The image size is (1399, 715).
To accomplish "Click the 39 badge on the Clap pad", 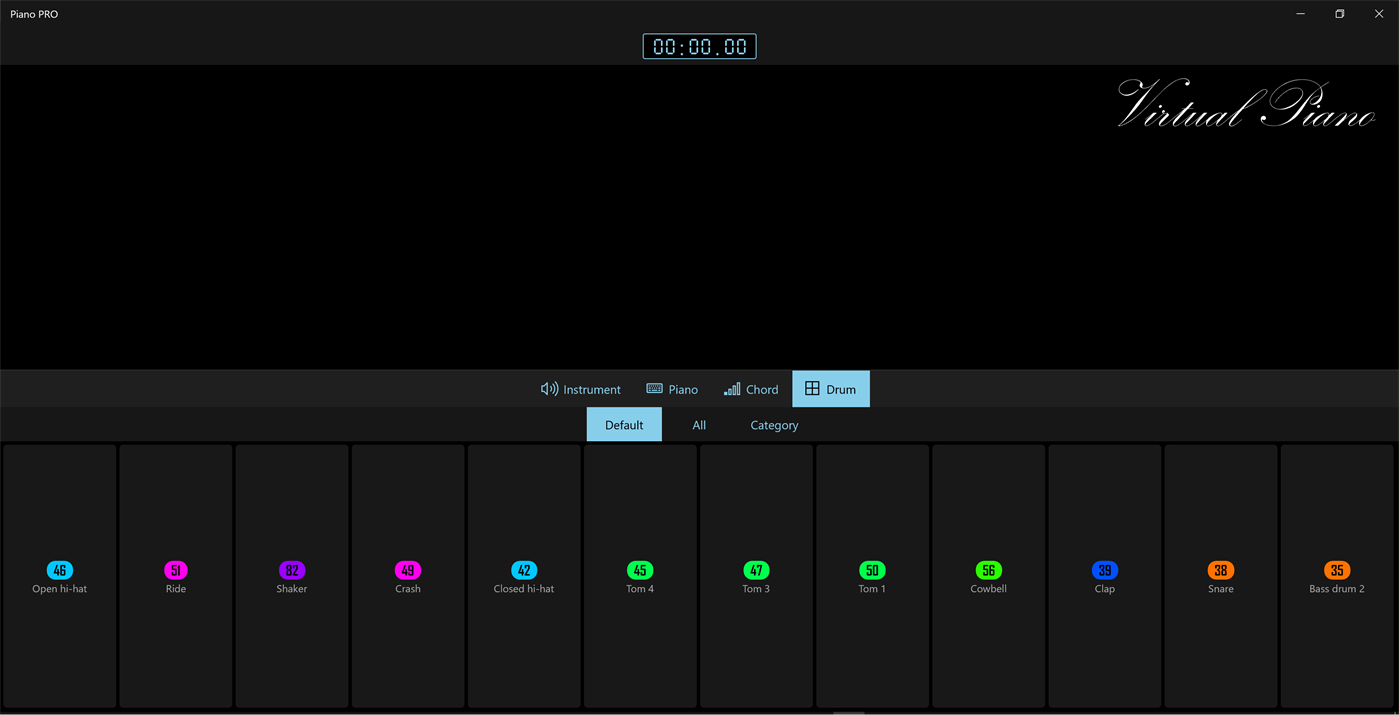I will [1104, 569].
